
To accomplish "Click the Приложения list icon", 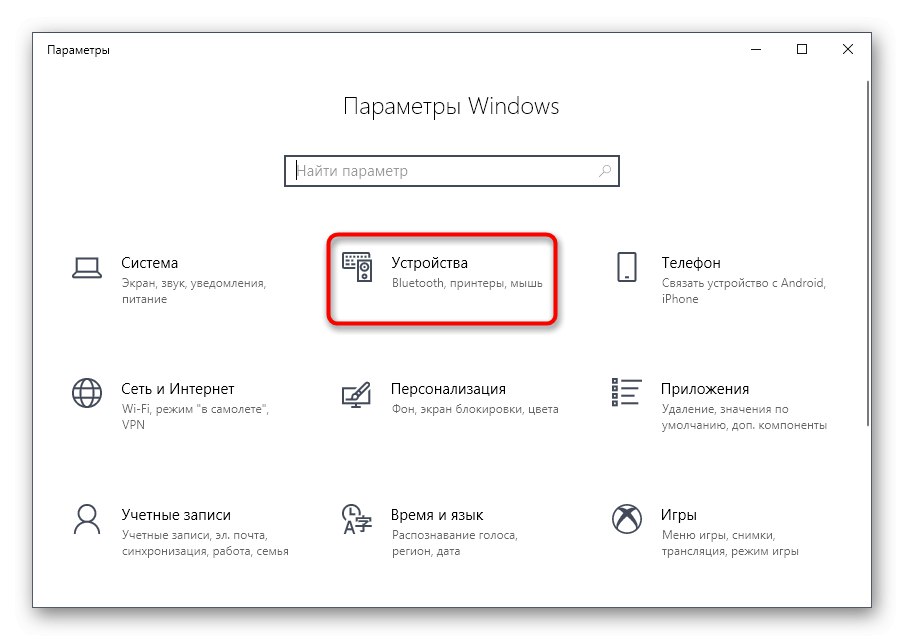I will tap(627, 392).
